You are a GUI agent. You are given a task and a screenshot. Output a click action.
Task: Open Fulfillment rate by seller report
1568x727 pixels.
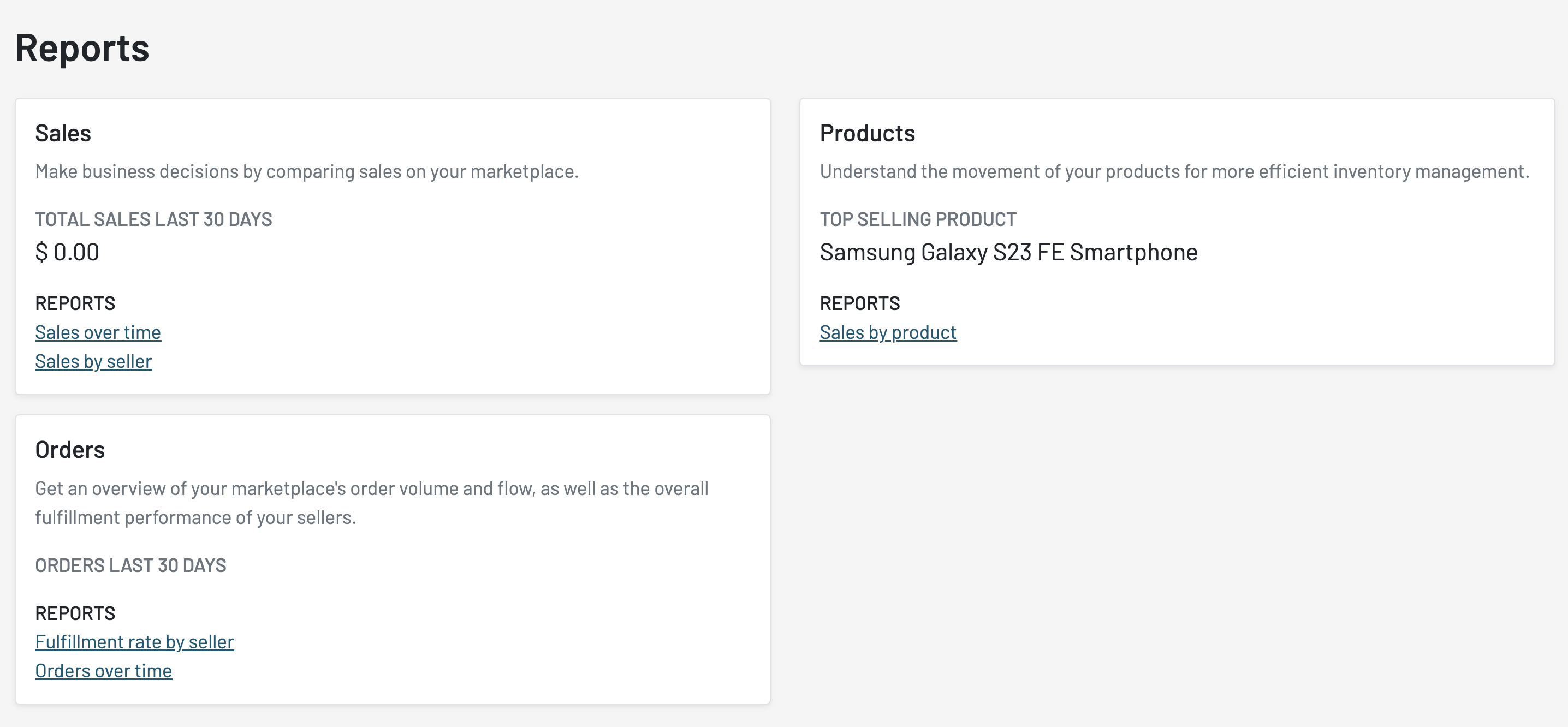134,642
